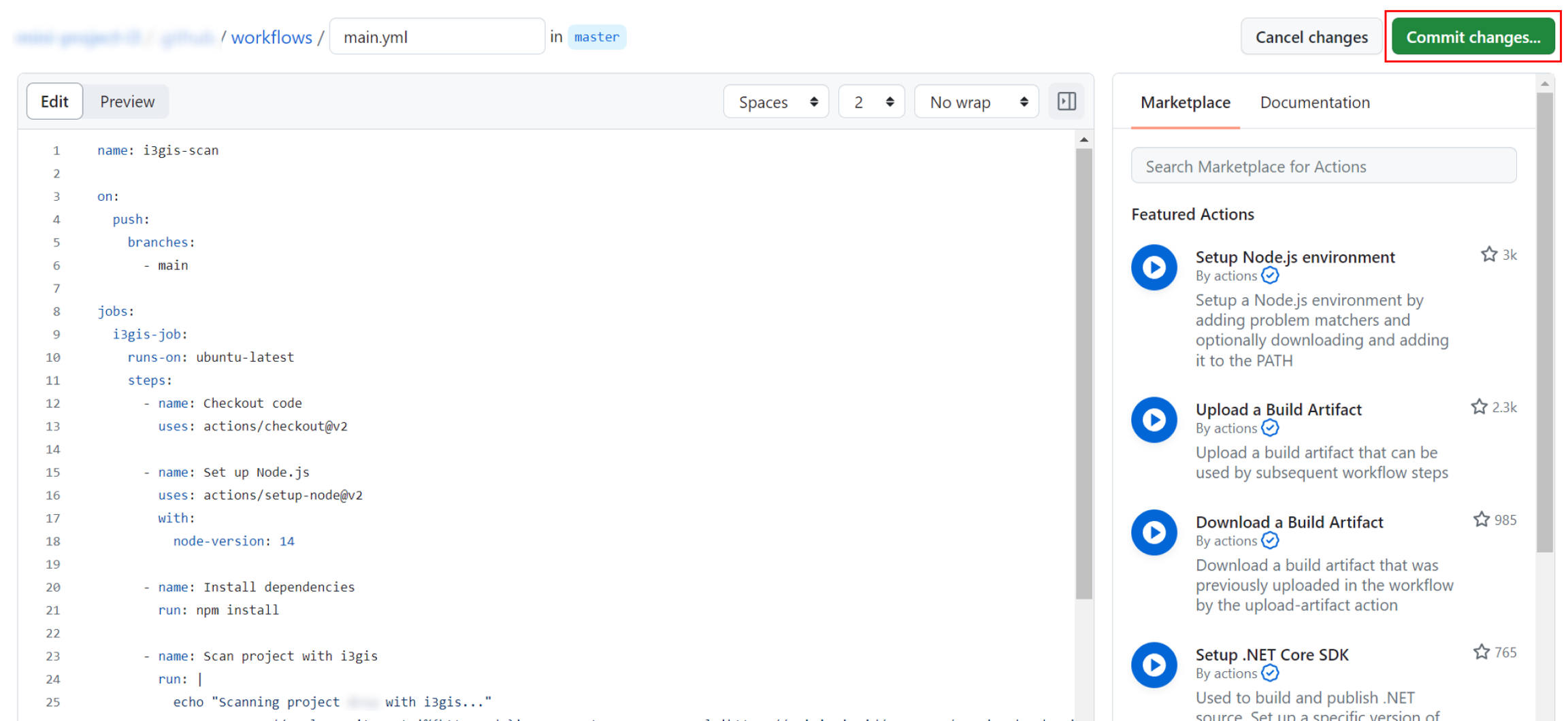Star the Download a Build Artifact action
The image size is (1568, 721).
1481,520
